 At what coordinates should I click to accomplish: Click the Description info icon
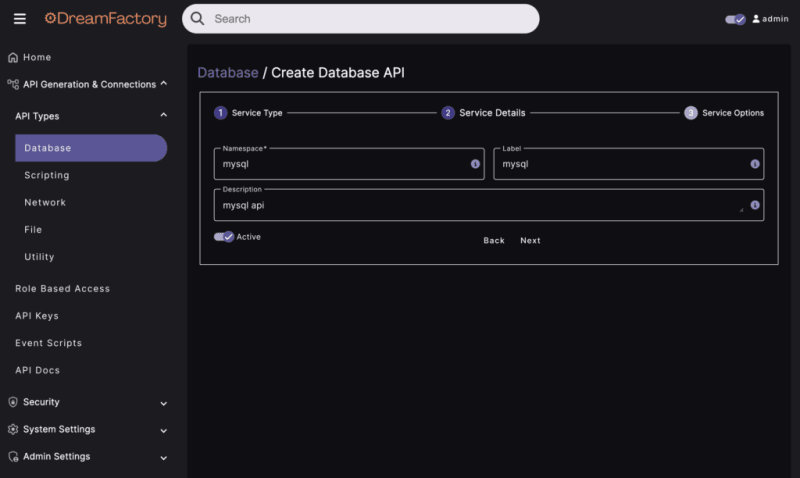755,205
